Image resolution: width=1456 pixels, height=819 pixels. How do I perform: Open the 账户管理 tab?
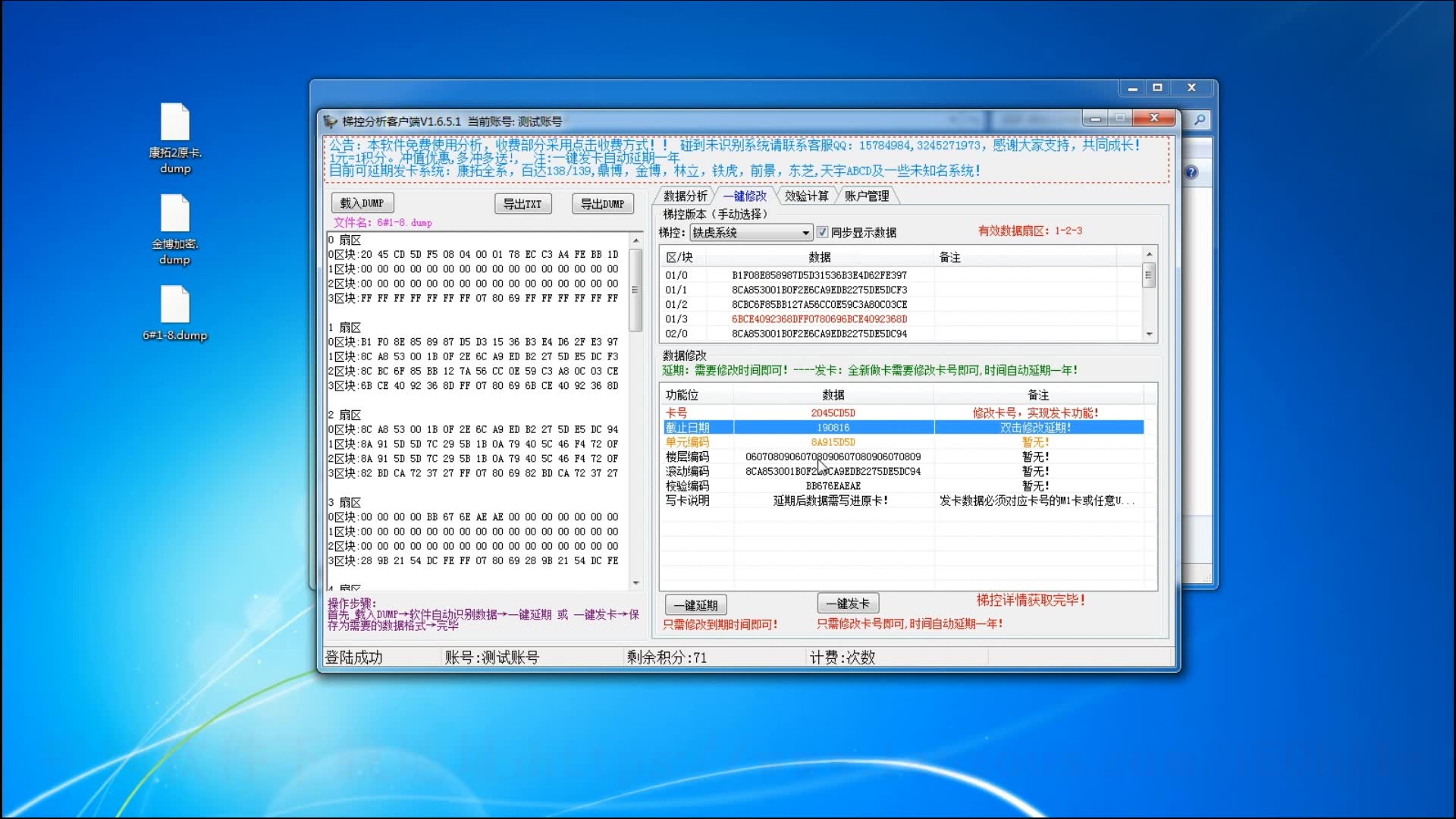pyautogui.click(x=866, y=196)
